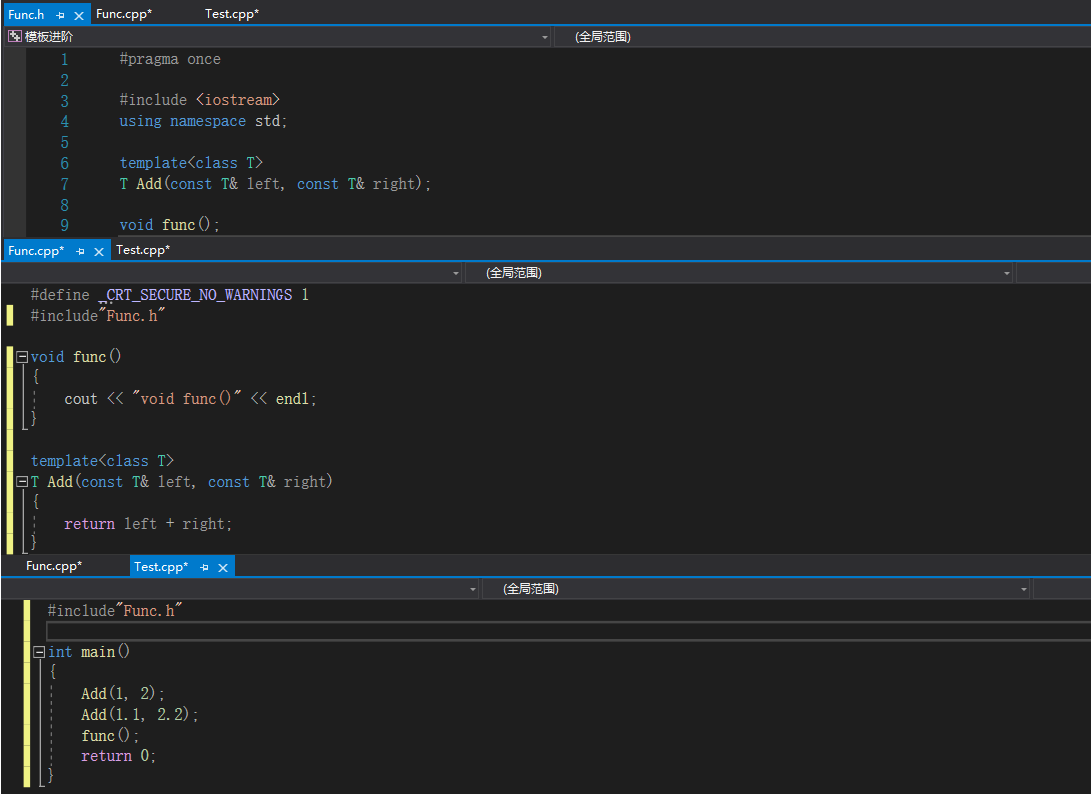Click the pin icon on the active Test.cpp* tab
This screenshot has width=1091, height=794.
coord(205,567)
